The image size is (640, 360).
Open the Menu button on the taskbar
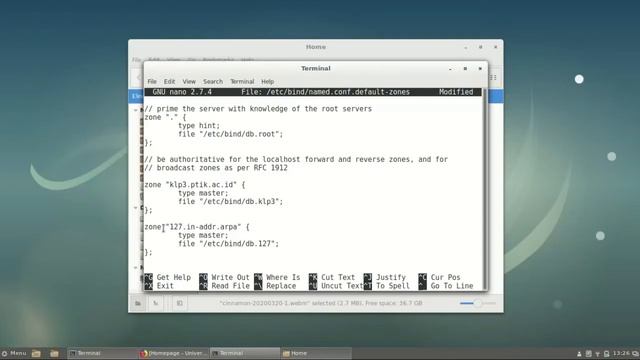[14, 353]
